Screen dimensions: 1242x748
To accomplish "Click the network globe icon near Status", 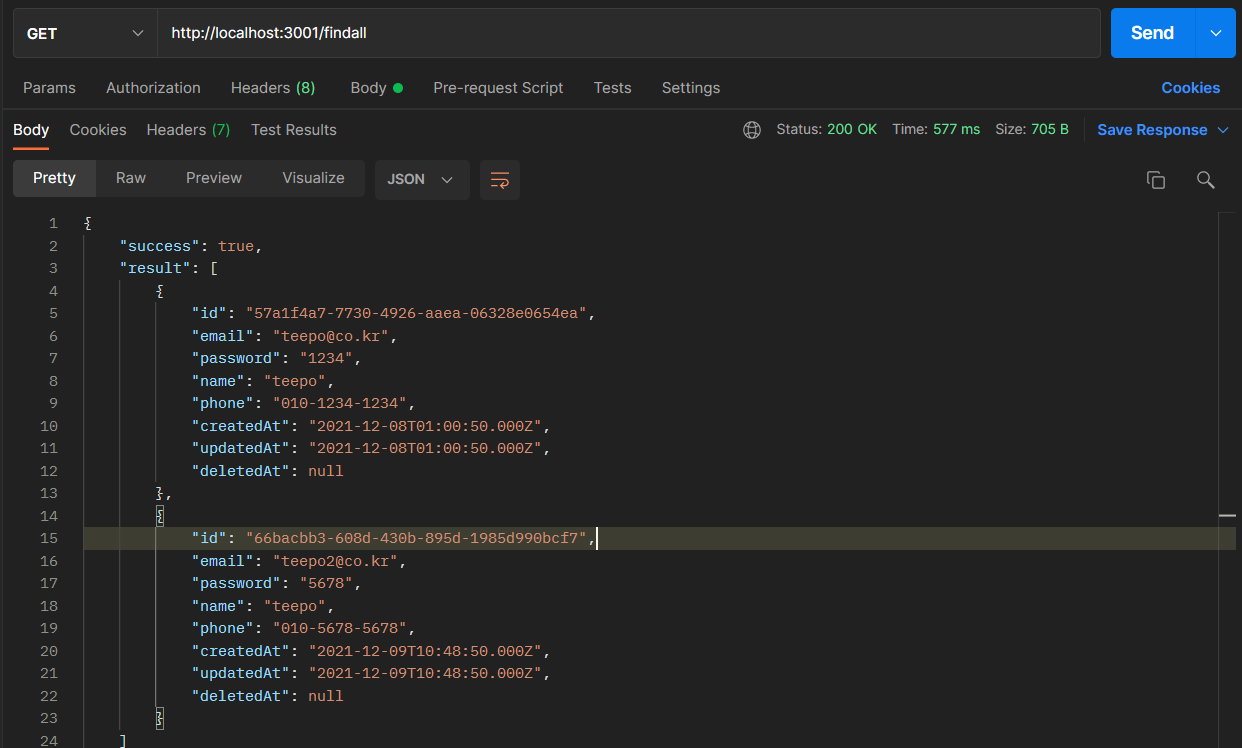I will click(x=752, y=130).
